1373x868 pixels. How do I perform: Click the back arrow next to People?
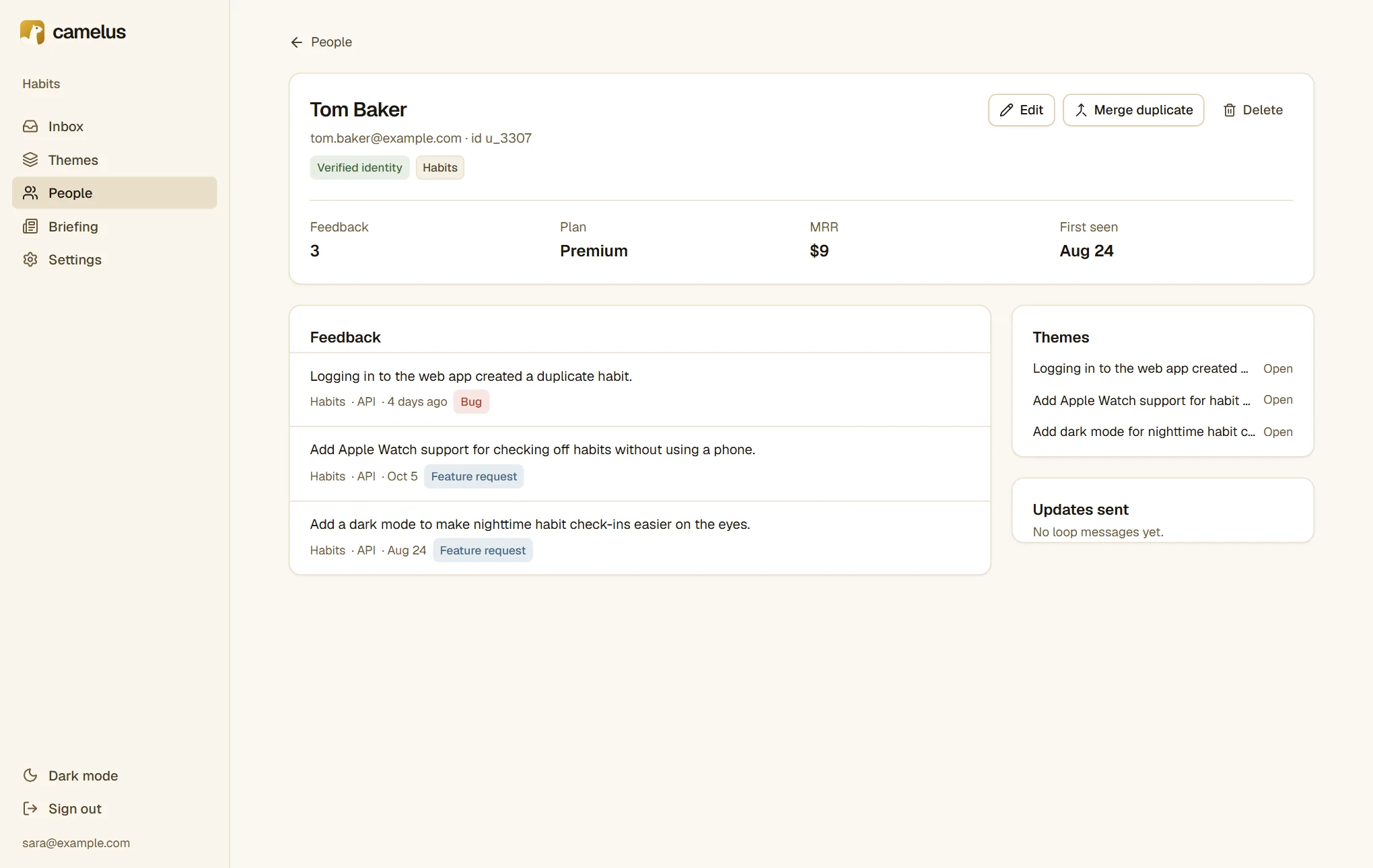[x=297, y=42]
